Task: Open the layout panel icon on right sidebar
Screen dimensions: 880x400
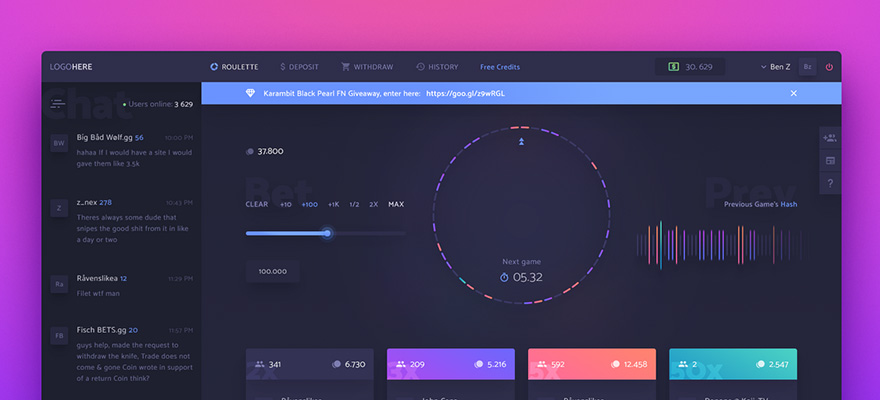Action: (x=830, y=161)
